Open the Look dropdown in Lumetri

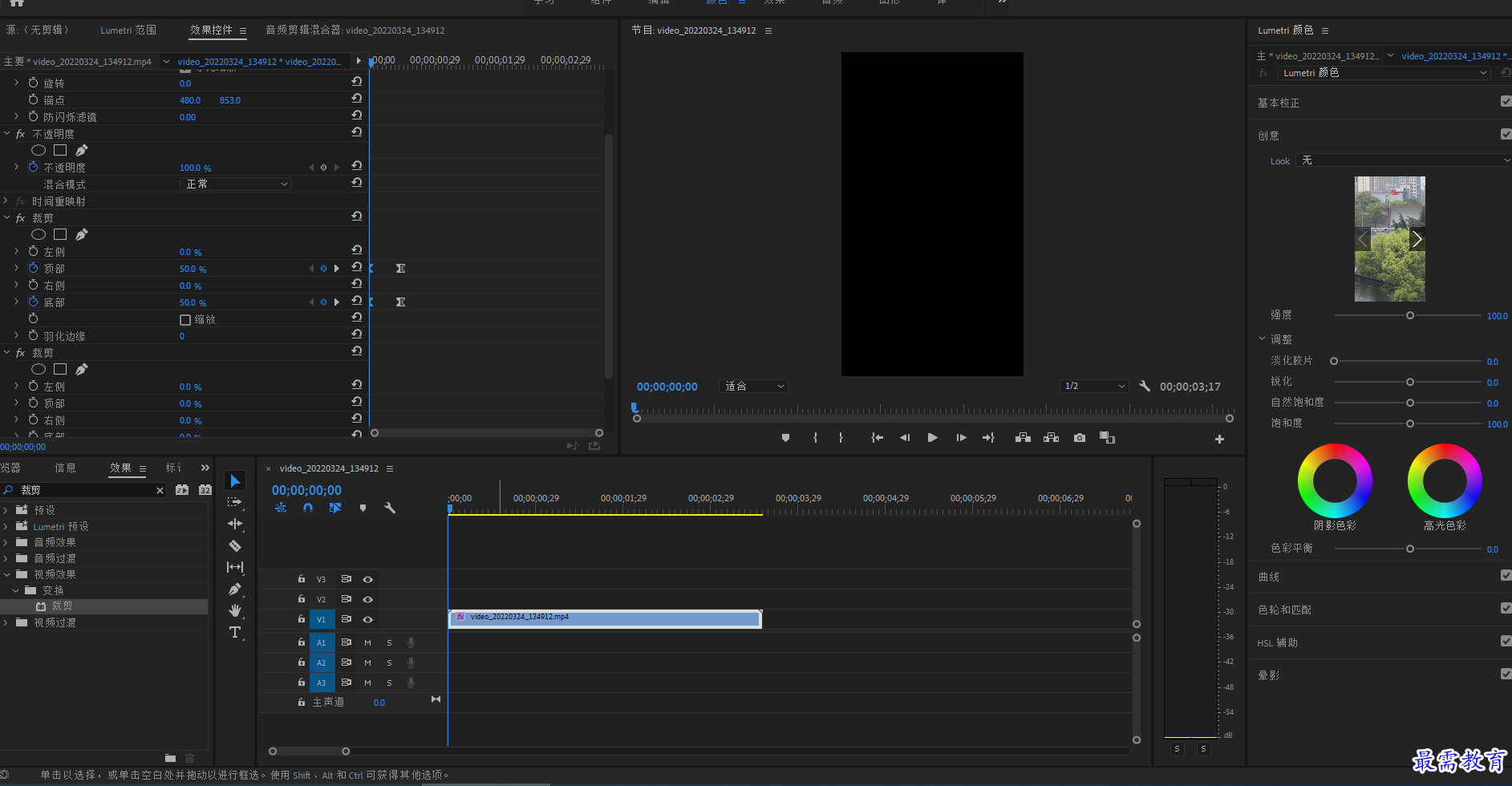click(1404, 160)
